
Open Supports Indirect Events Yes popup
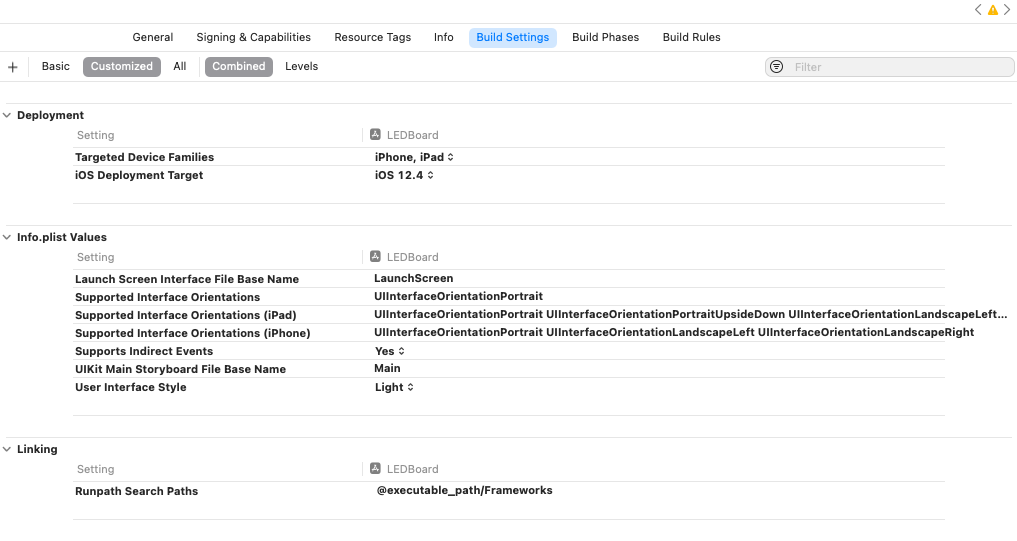pos(389,351)
